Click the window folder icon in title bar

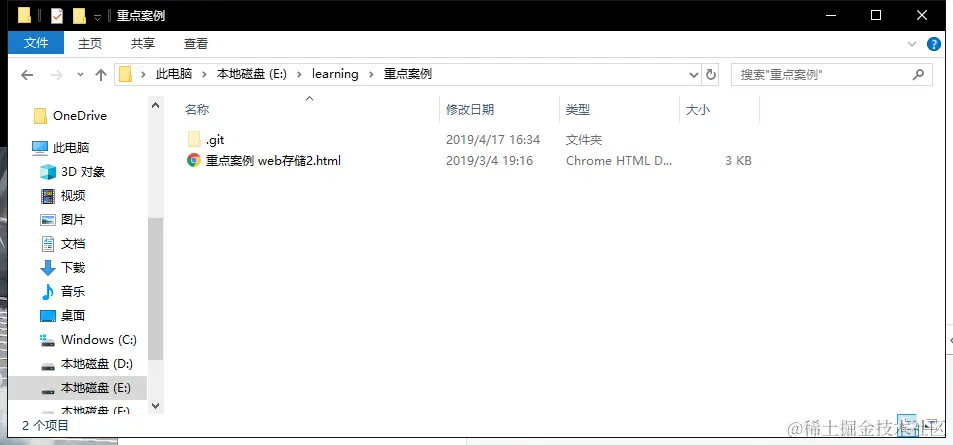[24, 16]
